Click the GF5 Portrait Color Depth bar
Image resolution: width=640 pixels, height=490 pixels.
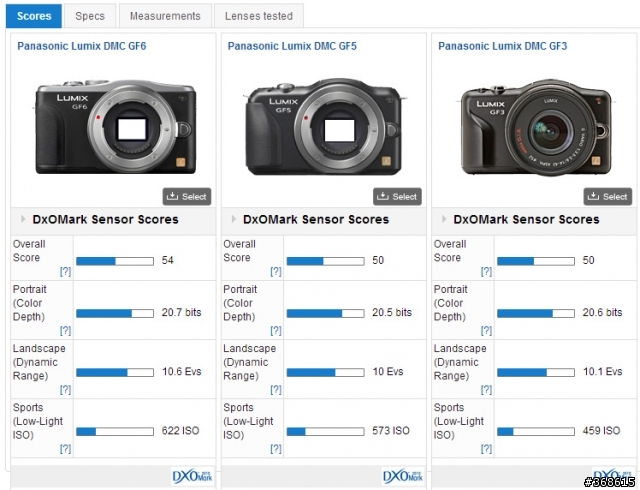coord(325,313)
